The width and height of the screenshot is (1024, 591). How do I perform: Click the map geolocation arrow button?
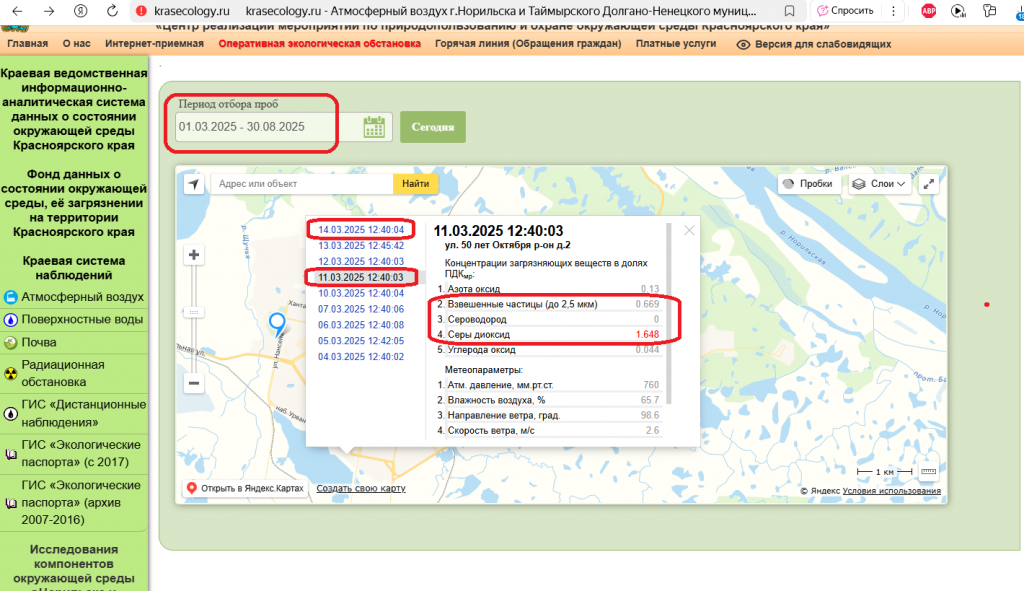tap(194, 184)
